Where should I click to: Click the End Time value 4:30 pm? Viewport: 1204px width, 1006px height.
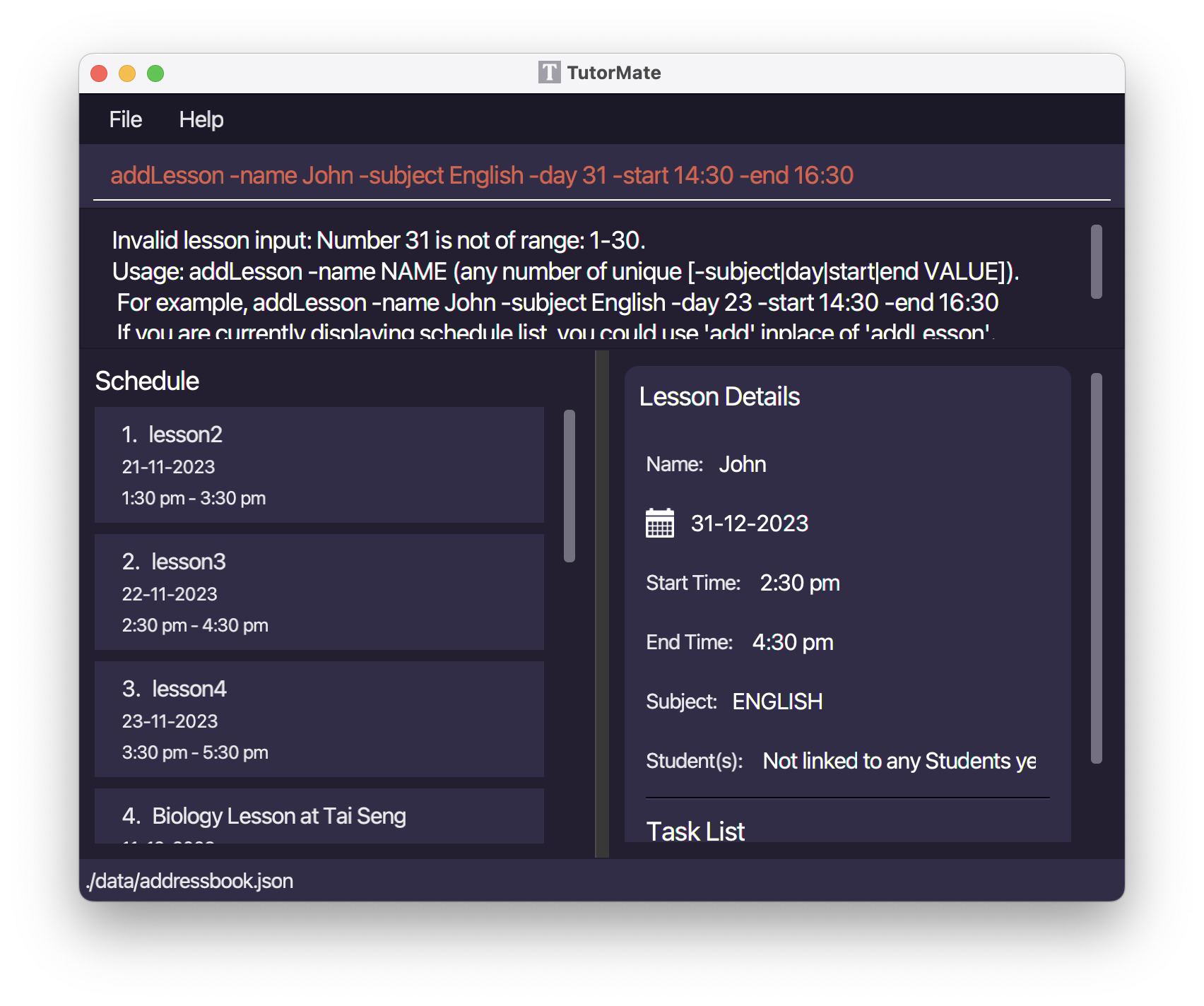coord(793,642)
